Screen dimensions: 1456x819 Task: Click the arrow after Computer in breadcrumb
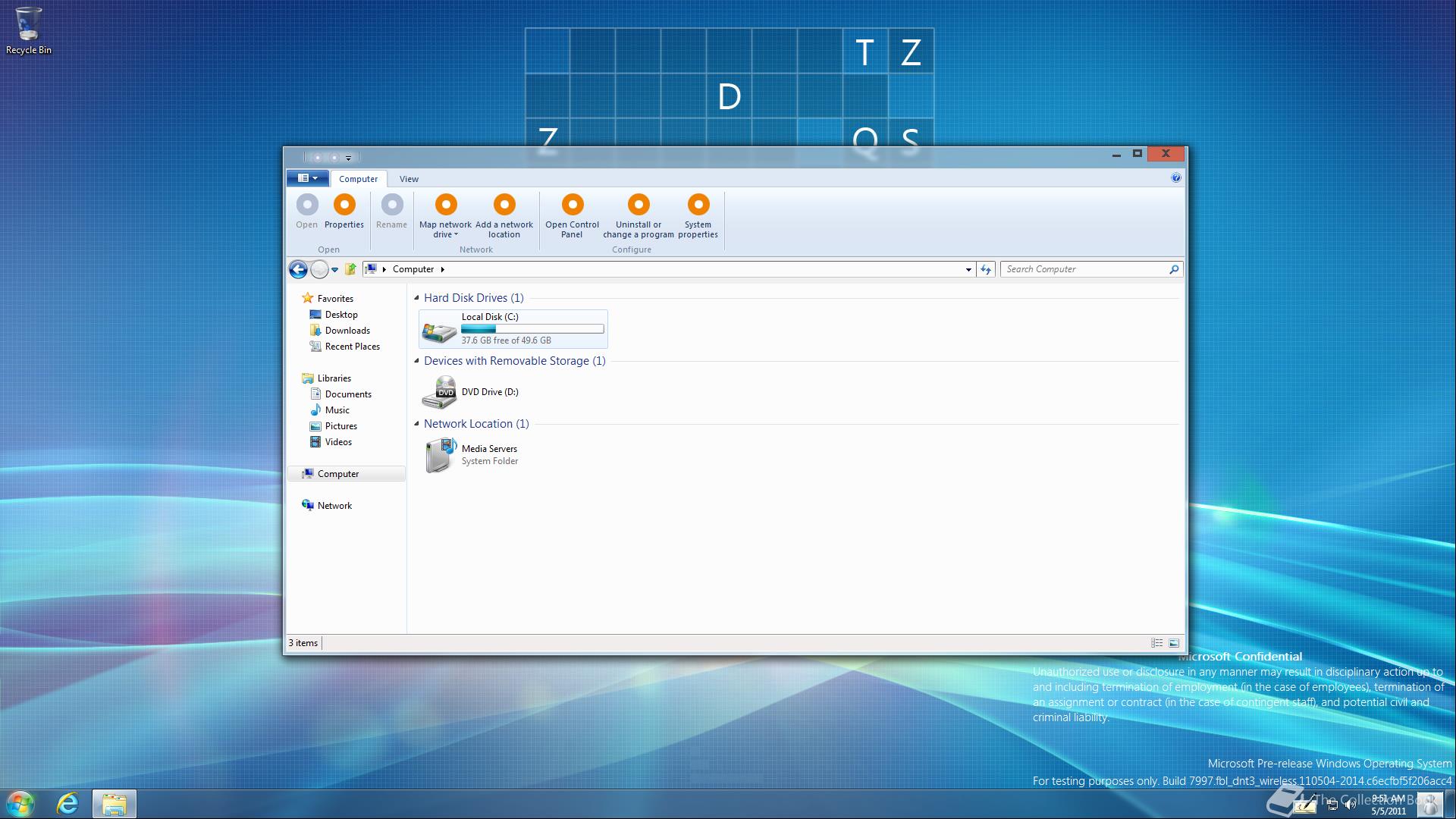[x=442, y=269]
